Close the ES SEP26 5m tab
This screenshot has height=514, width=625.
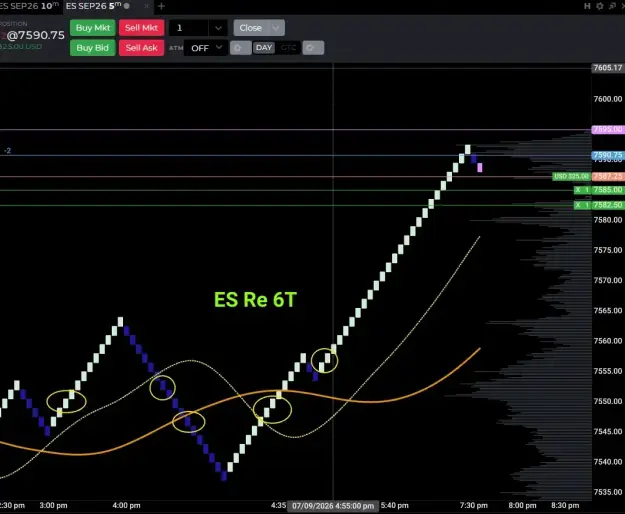click(x=146, y=6)
